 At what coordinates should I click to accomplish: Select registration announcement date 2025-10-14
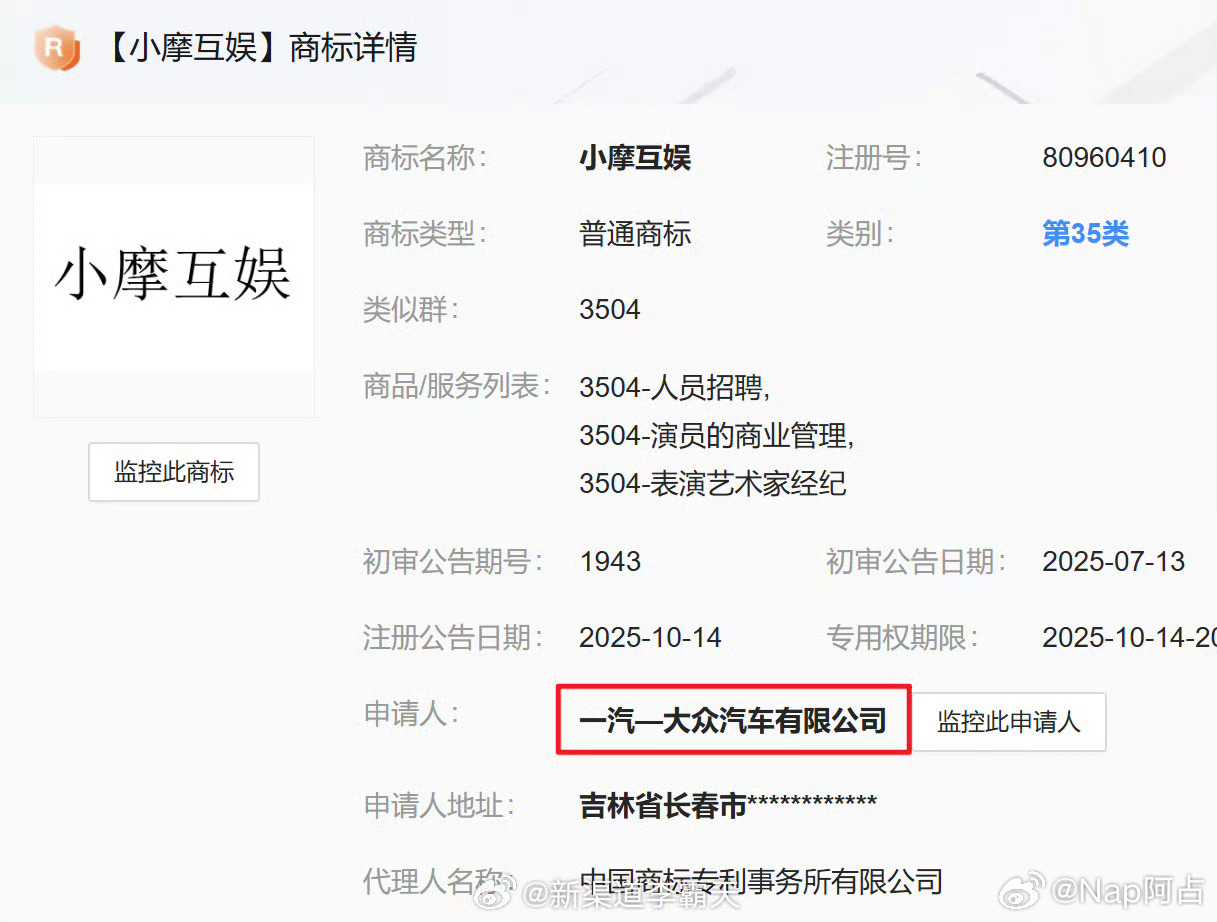[x=650, y=637]
